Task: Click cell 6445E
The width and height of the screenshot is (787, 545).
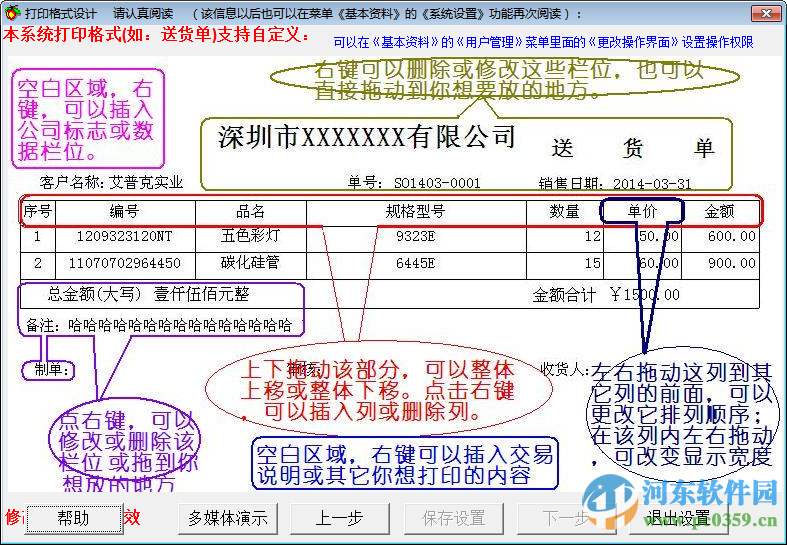Action: (416, 263)
